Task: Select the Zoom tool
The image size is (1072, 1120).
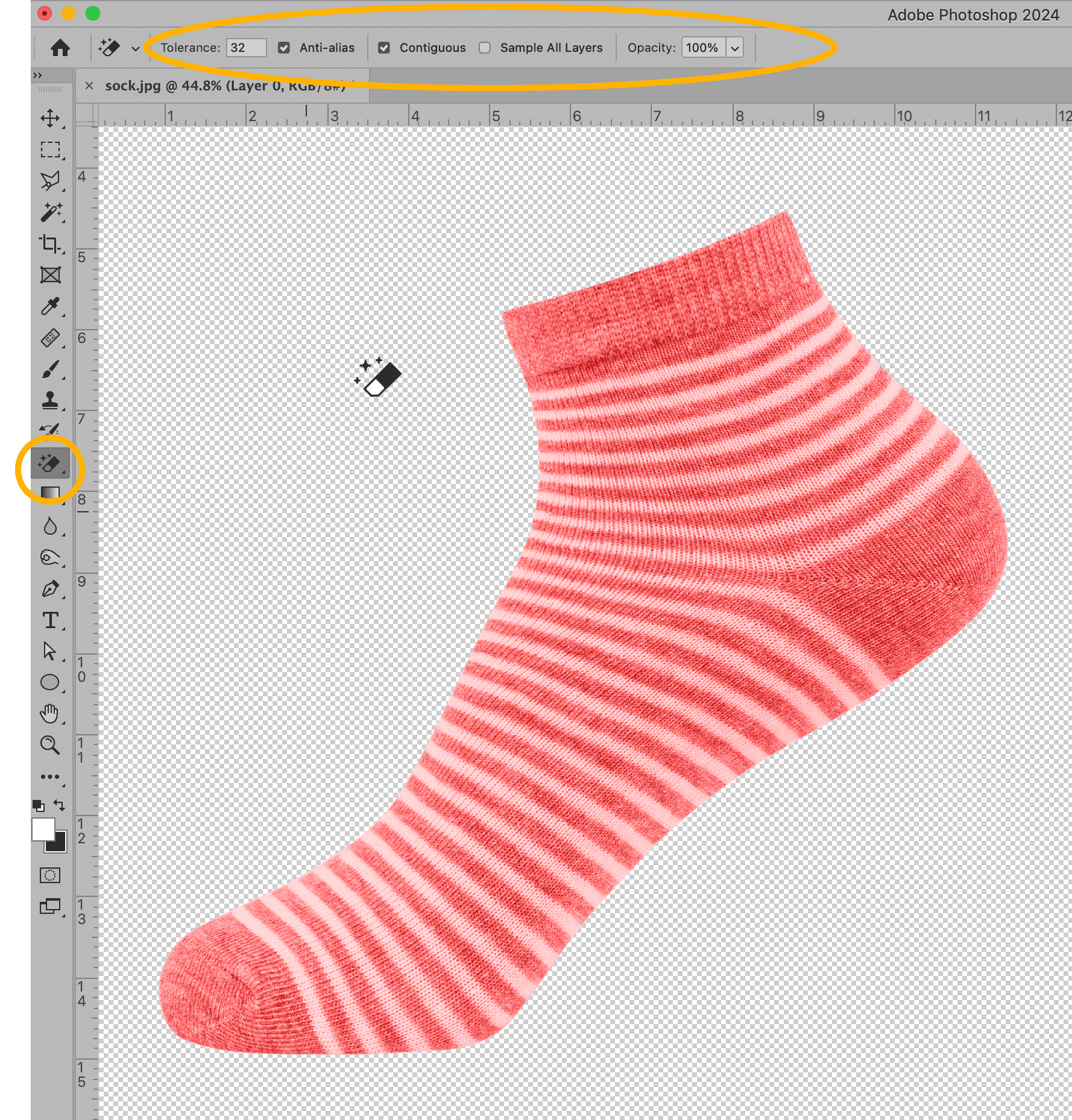Action: coord(50,746)
